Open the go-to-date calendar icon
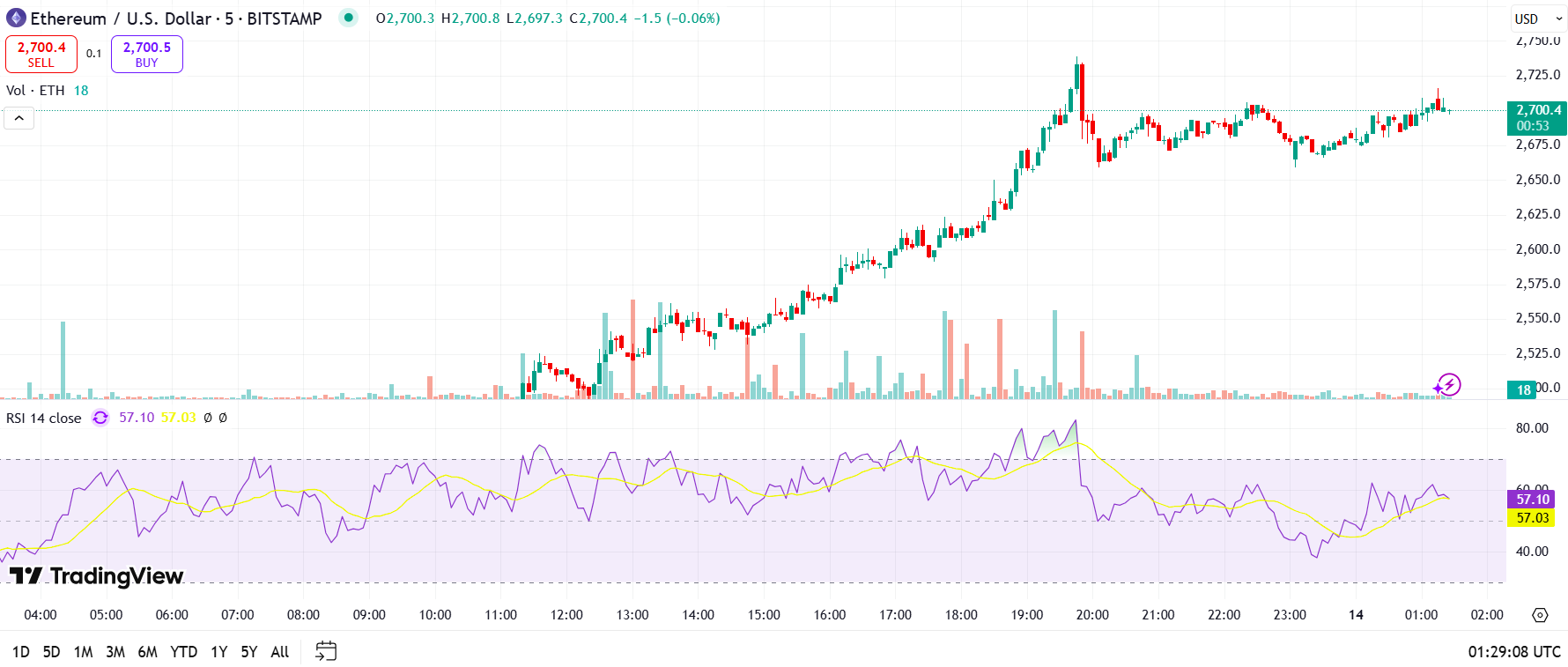Image resolution: width=1568 pixels, height=667 pixels. click(326, 651)
